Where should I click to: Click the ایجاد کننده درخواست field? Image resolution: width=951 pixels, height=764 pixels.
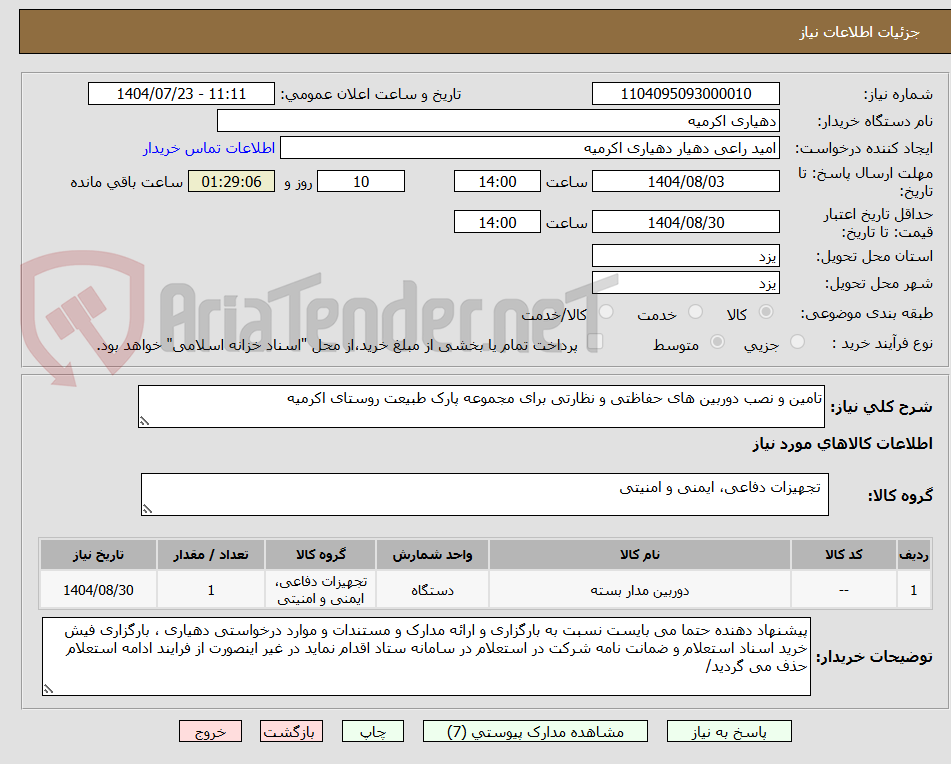(529, 148)
